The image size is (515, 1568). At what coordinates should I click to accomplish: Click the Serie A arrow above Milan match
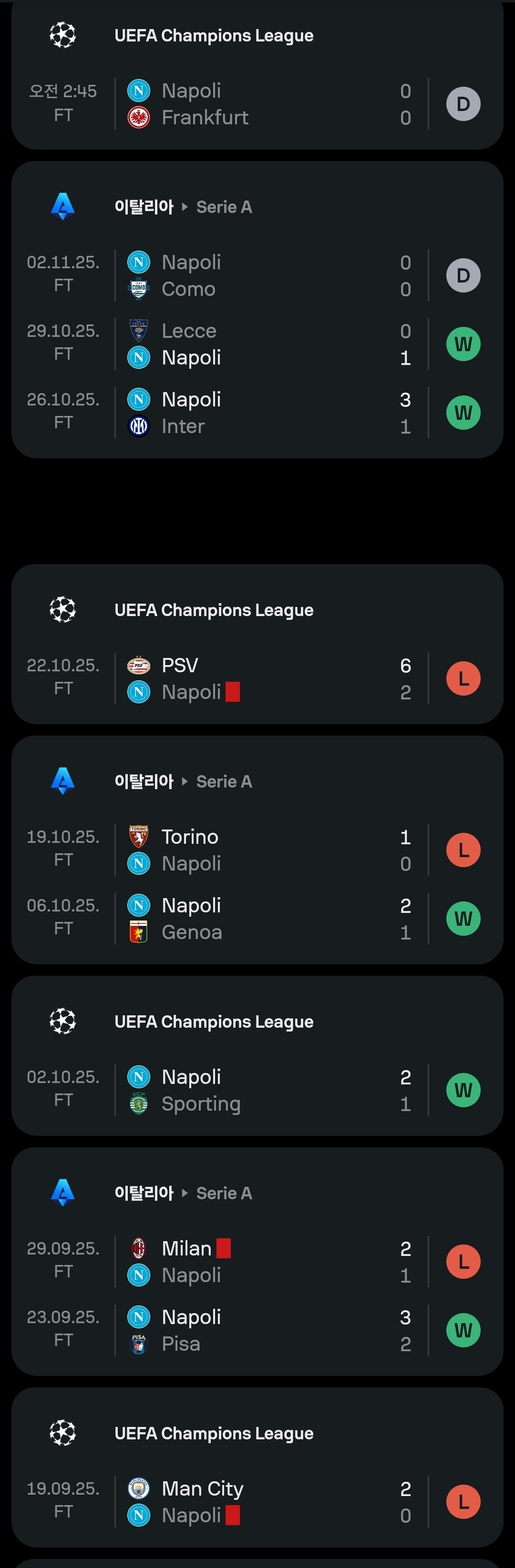[185, 1193]
